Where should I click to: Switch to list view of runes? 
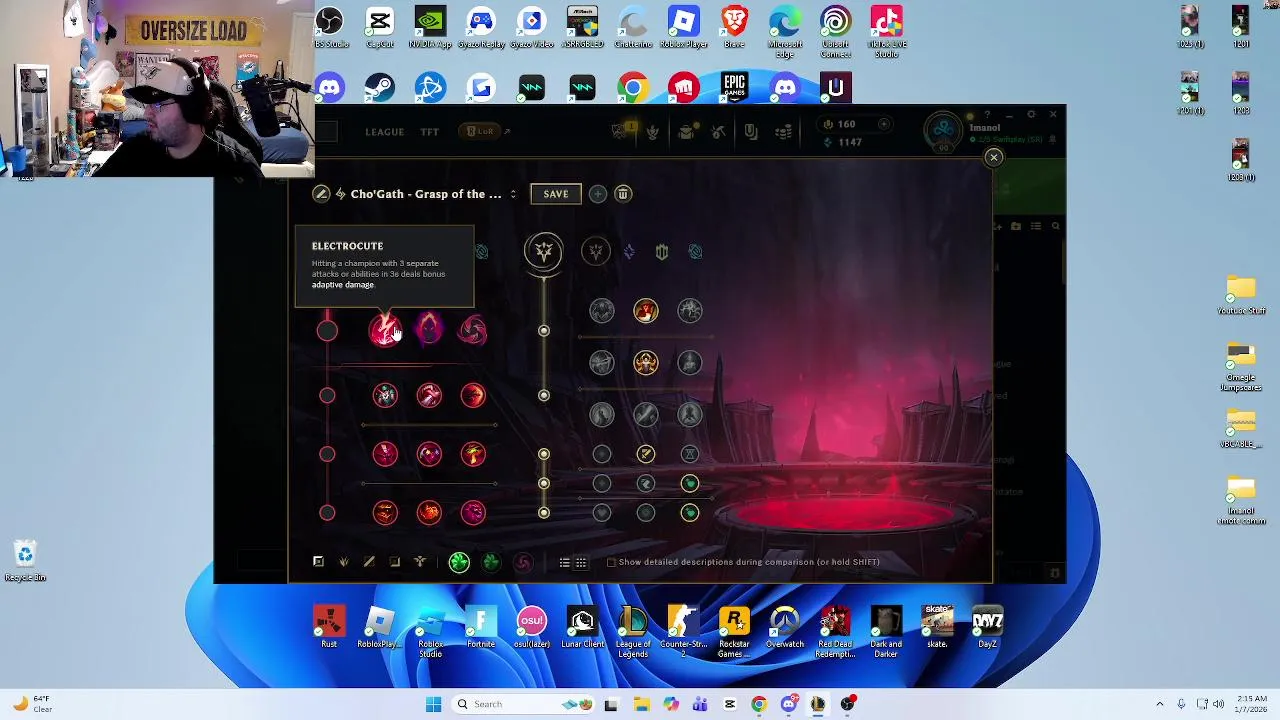[564, 562]
